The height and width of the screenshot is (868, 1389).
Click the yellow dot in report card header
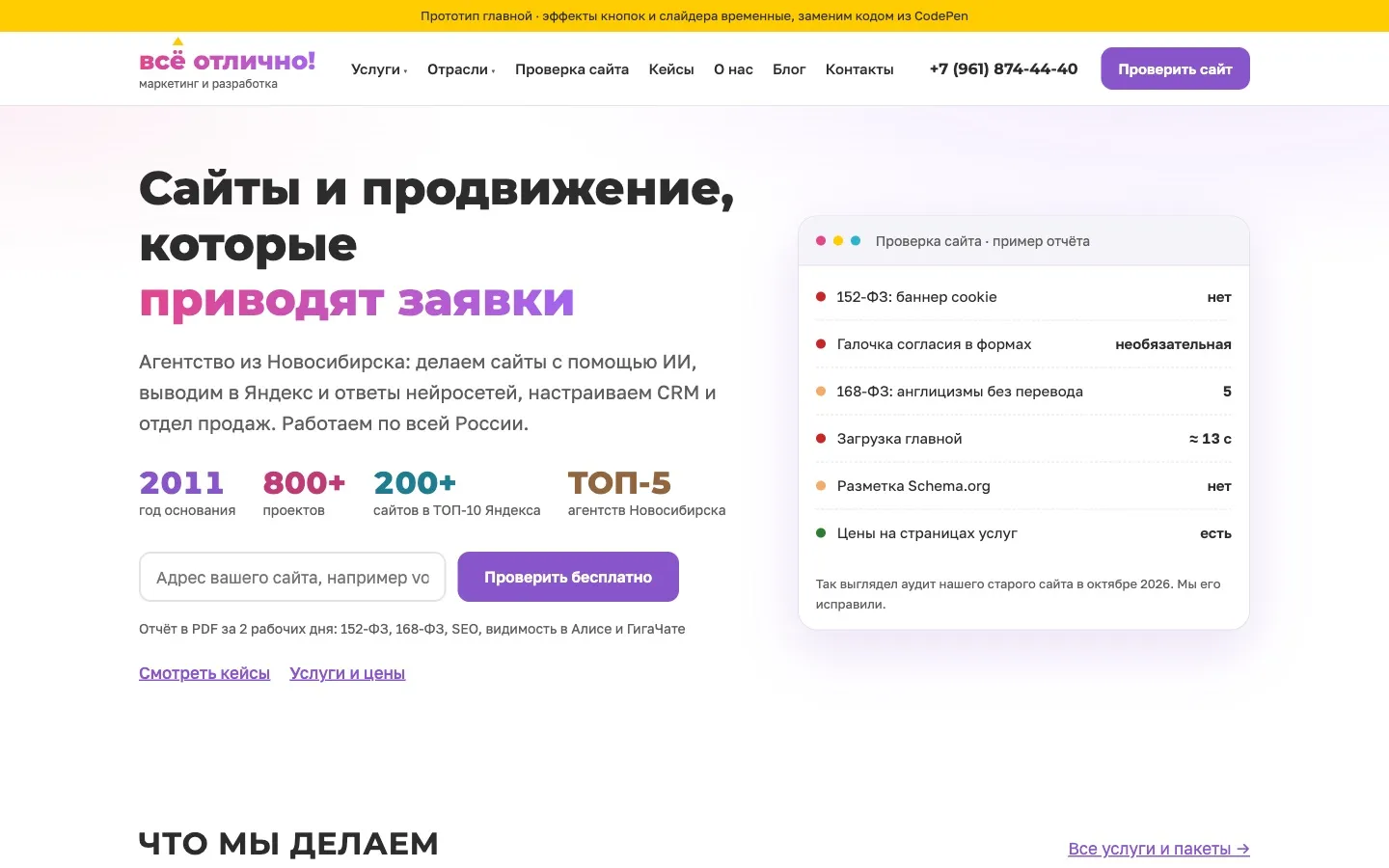coord(838,241)
